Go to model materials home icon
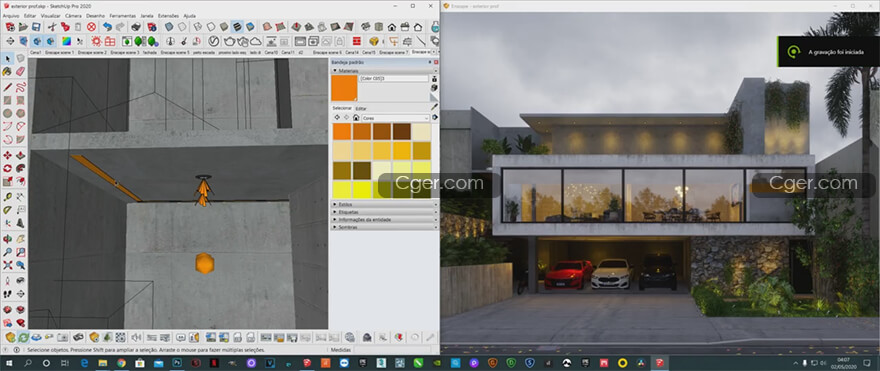This screenshot has width=880, height=371. [356, 118]
